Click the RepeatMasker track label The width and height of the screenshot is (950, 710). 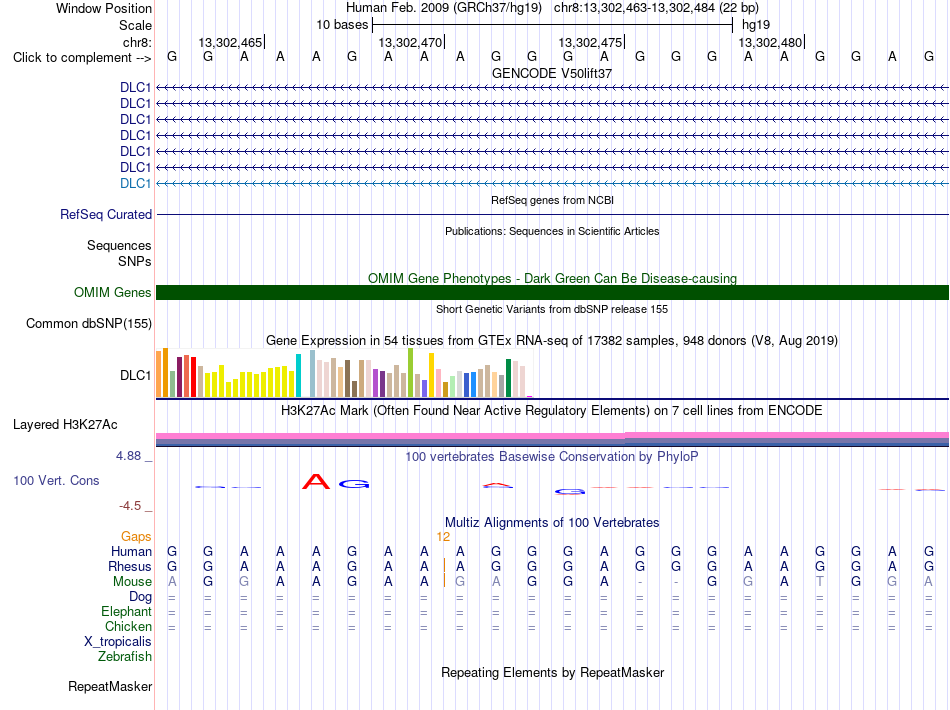(110, 686)
